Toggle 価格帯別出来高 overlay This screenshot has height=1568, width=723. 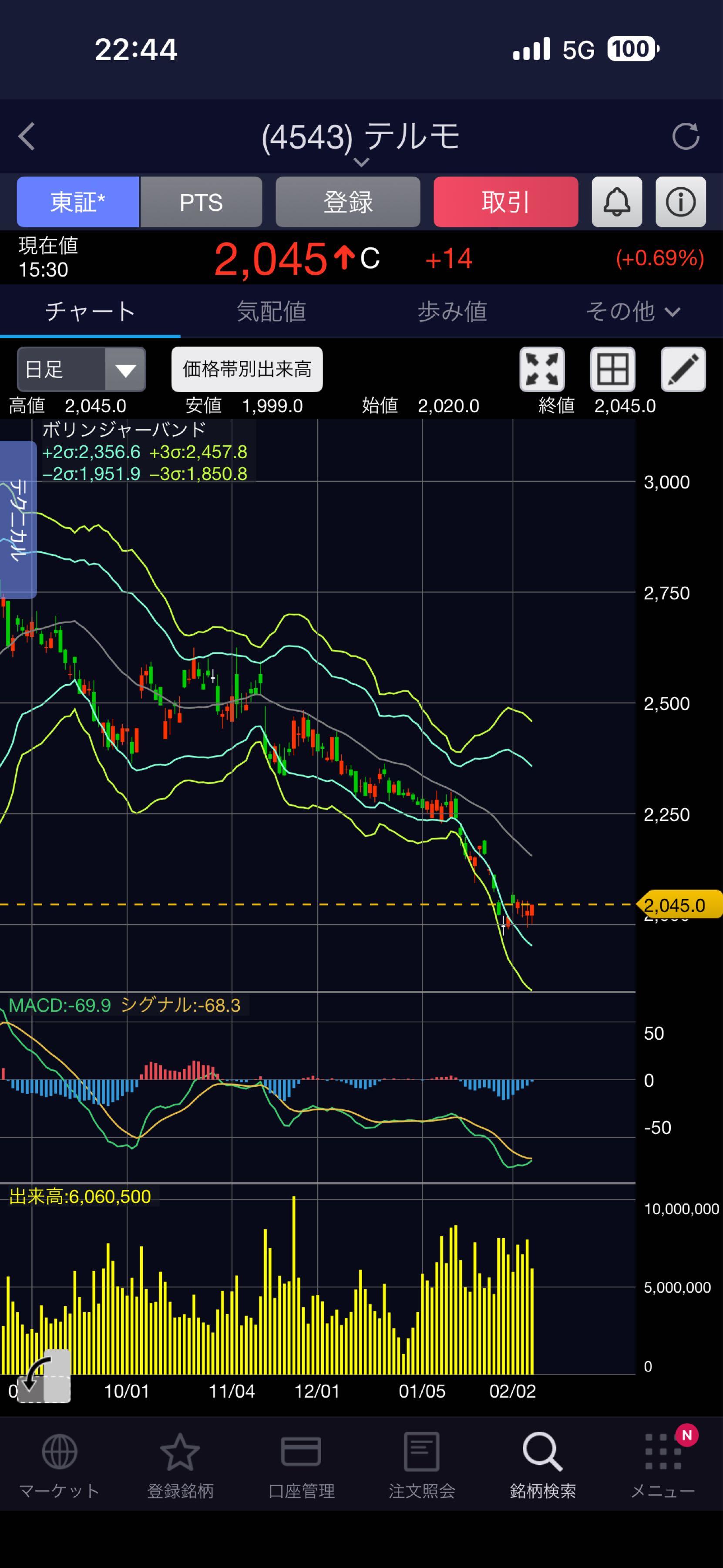(247, 369)
